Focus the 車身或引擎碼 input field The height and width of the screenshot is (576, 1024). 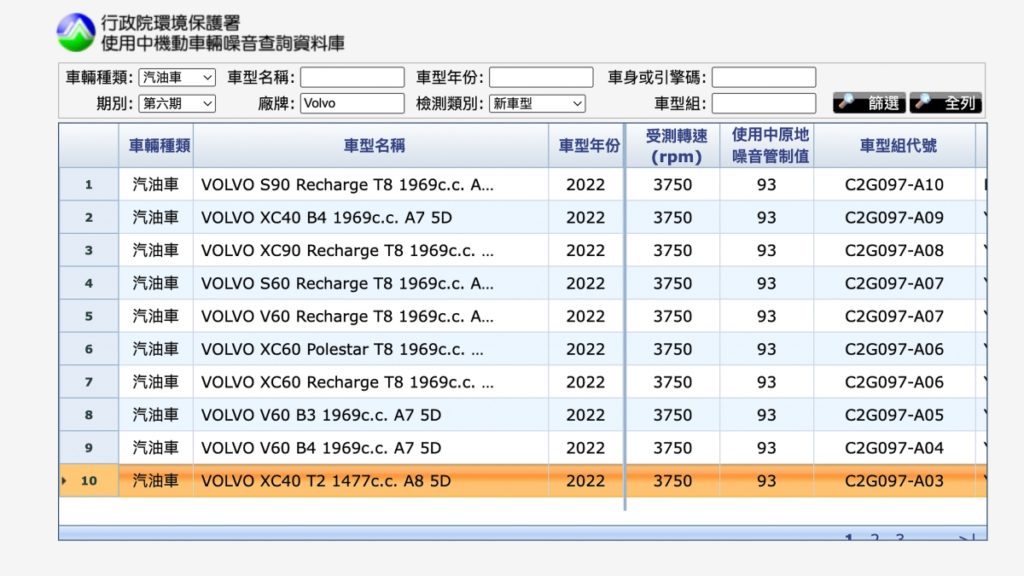pos(763,78)
